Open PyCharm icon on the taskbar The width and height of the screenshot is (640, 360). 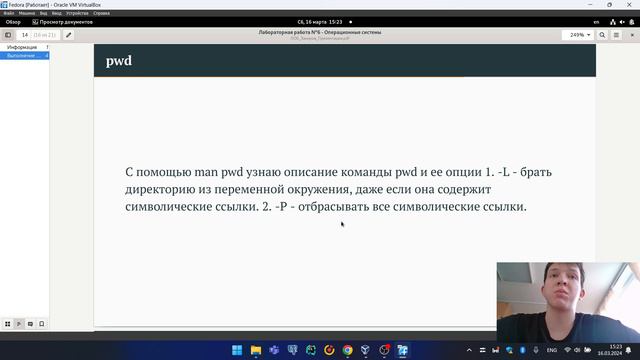pos(311,350)
